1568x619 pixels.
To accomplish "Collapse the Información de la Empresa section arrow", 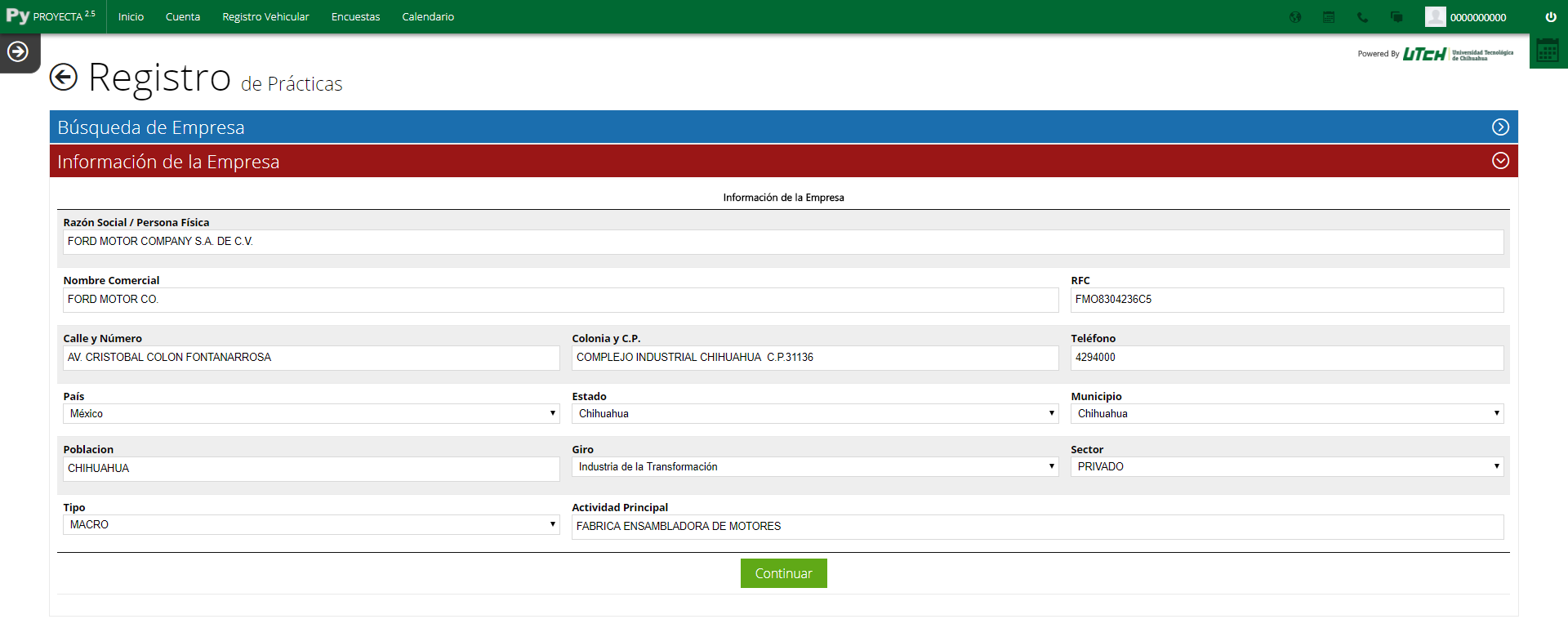I will [1500, 161].
